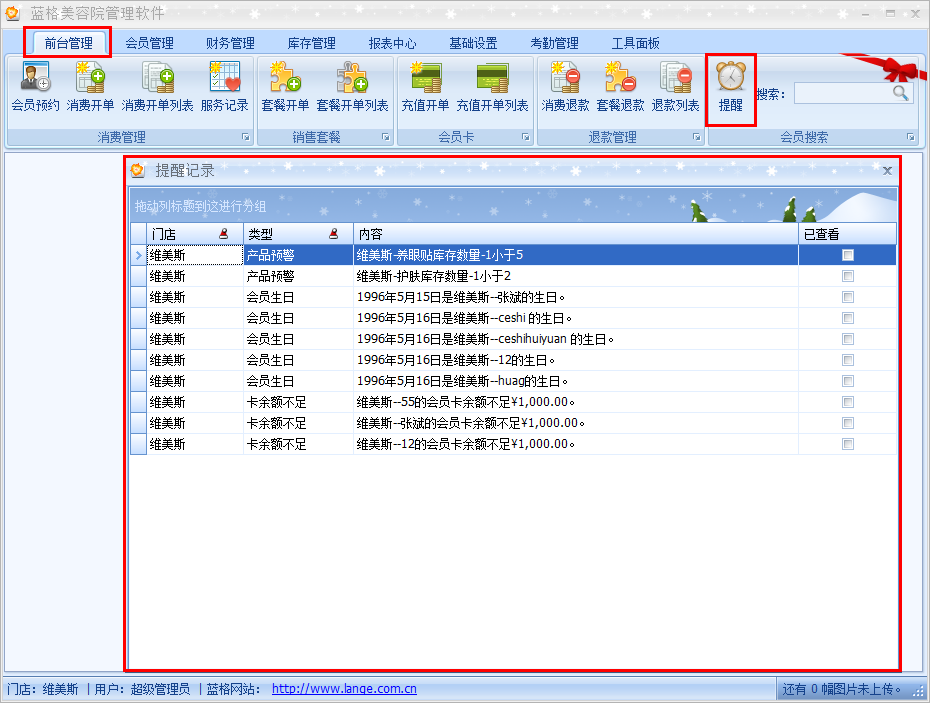
Task: Click the 拖动列标题到这进行分组 grouping area
Action: (513, 205)
